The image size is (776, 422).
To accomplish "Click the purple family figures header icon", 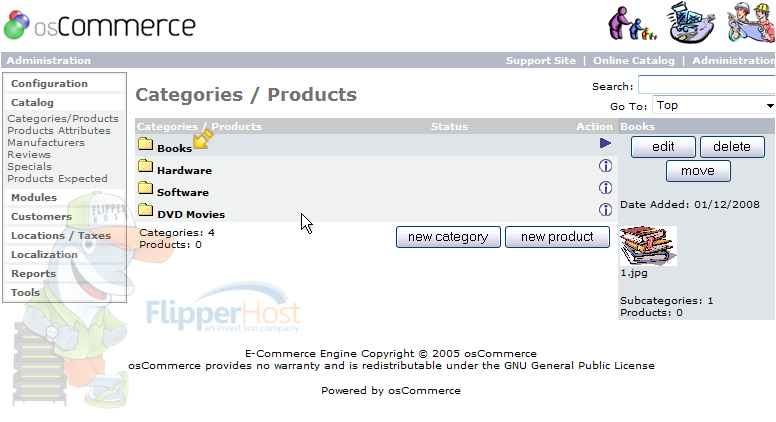I will tap(632, 23).
